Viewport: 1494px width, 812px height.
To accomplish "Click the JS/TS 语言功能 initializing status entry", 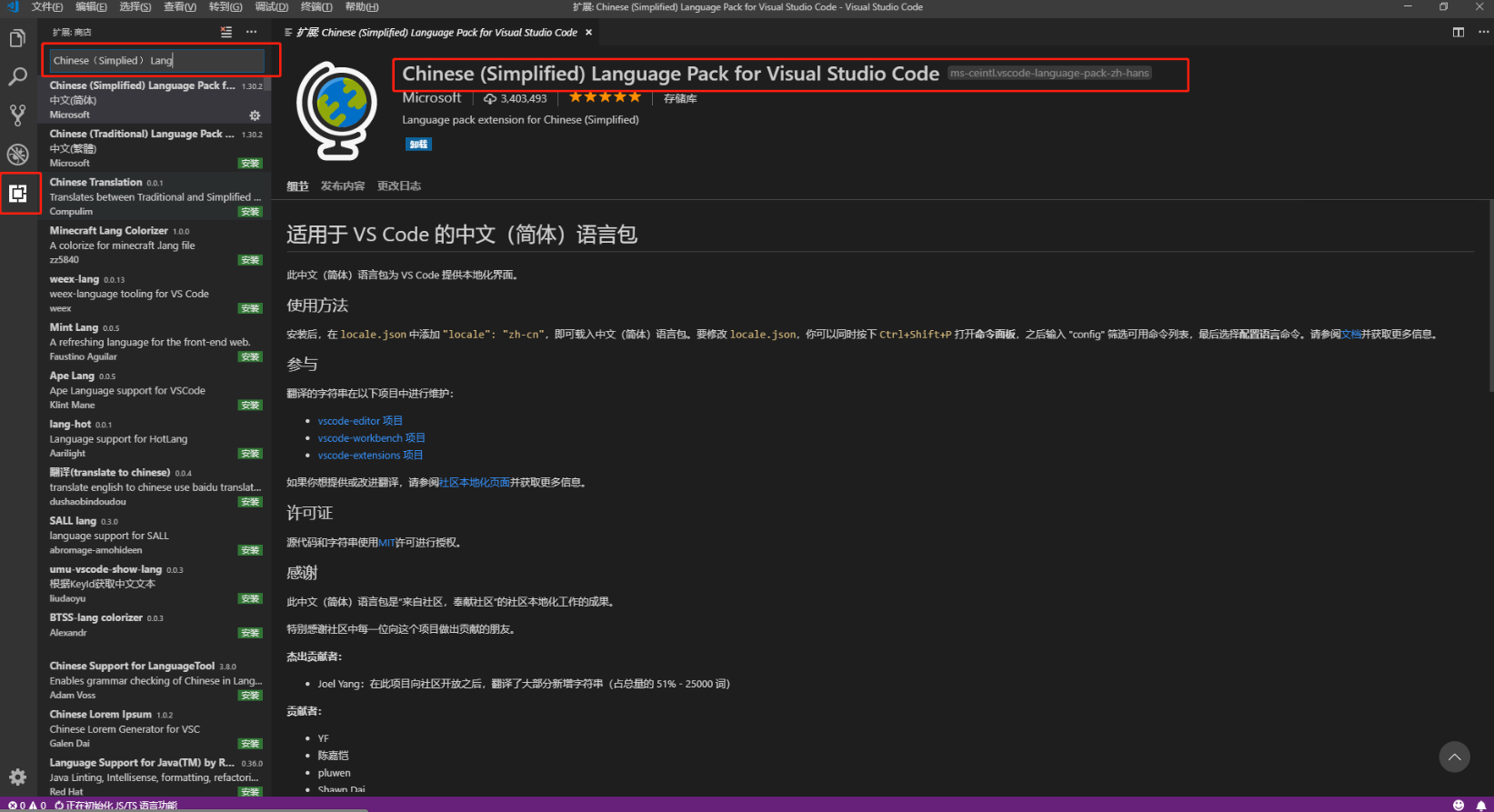I will pos(115,805).
